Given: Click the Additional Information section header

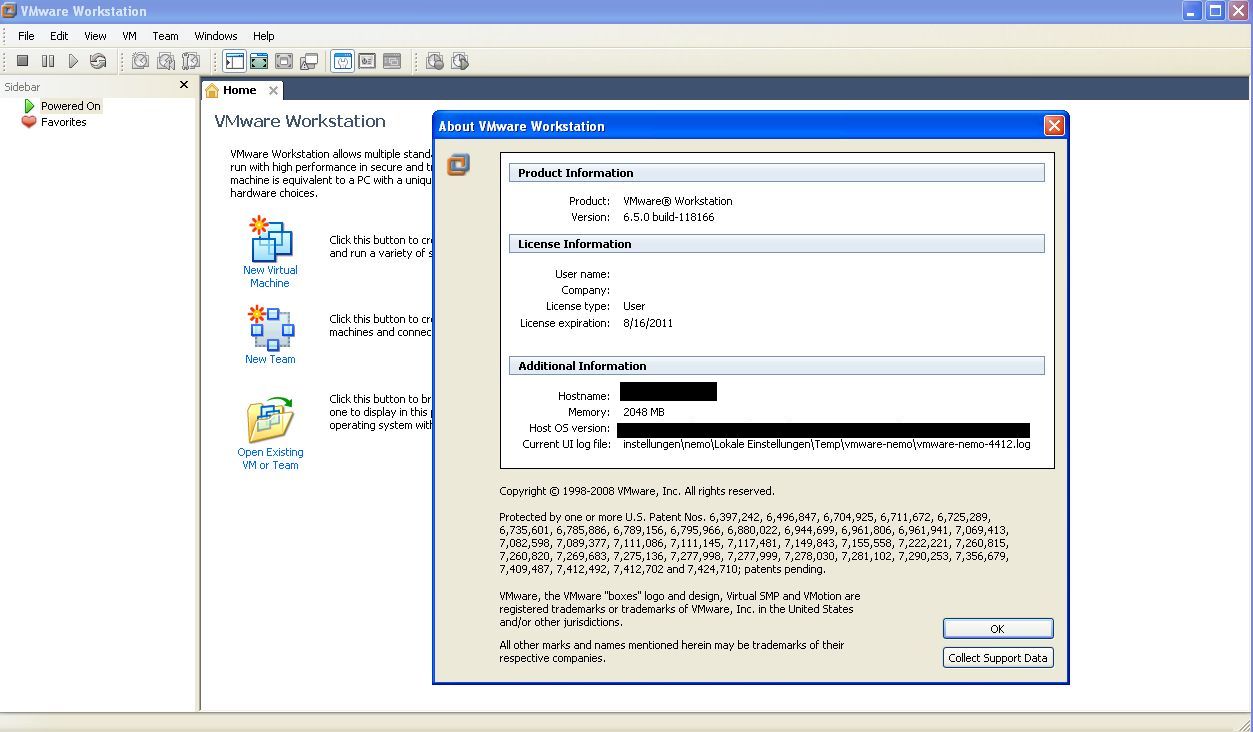Looking at the screenshot, I should click(777, 366).
